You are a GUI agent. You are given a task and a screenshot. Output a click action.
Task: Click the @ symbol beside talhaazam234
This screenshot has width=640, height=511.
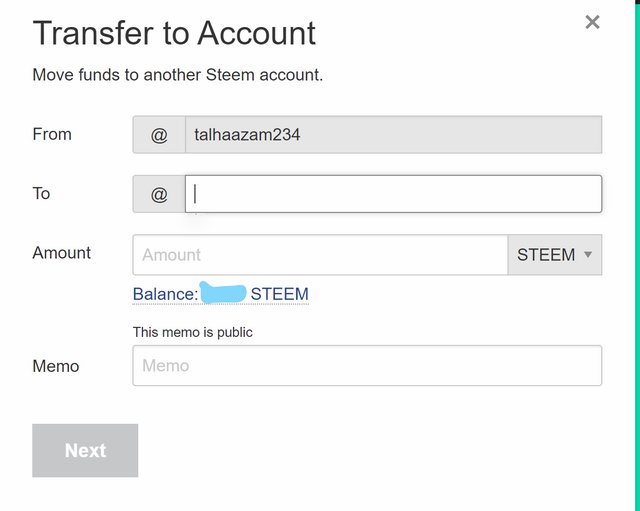(x=159, y=135)
